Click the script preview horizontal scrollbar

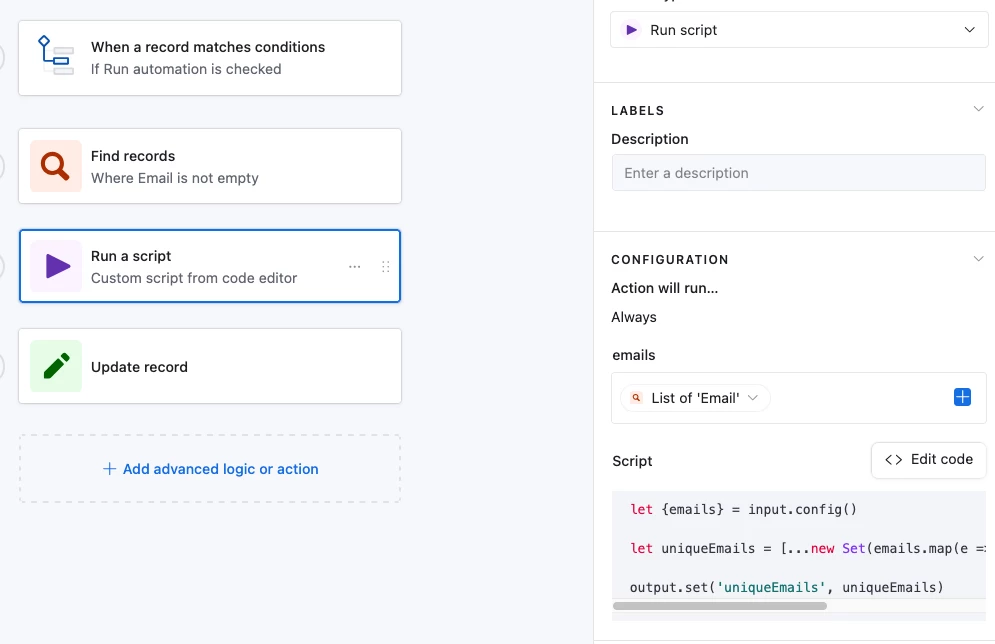[x=719, y=606]
